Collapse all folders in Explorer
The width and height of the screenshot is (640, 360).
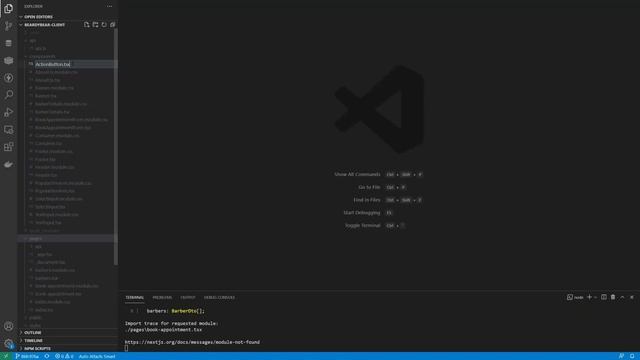coord(113,25)
